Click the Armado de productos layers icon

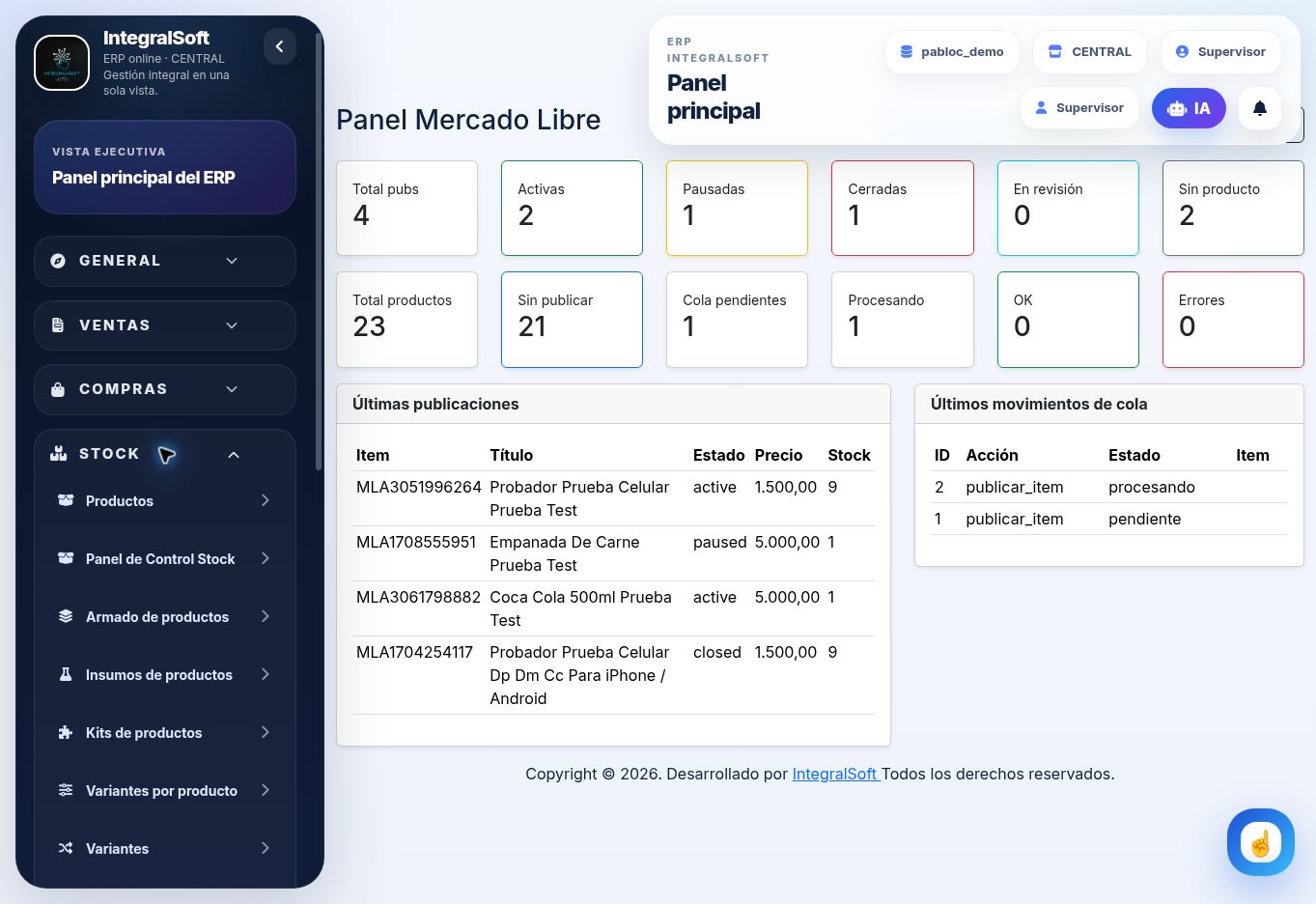[66, 616]
